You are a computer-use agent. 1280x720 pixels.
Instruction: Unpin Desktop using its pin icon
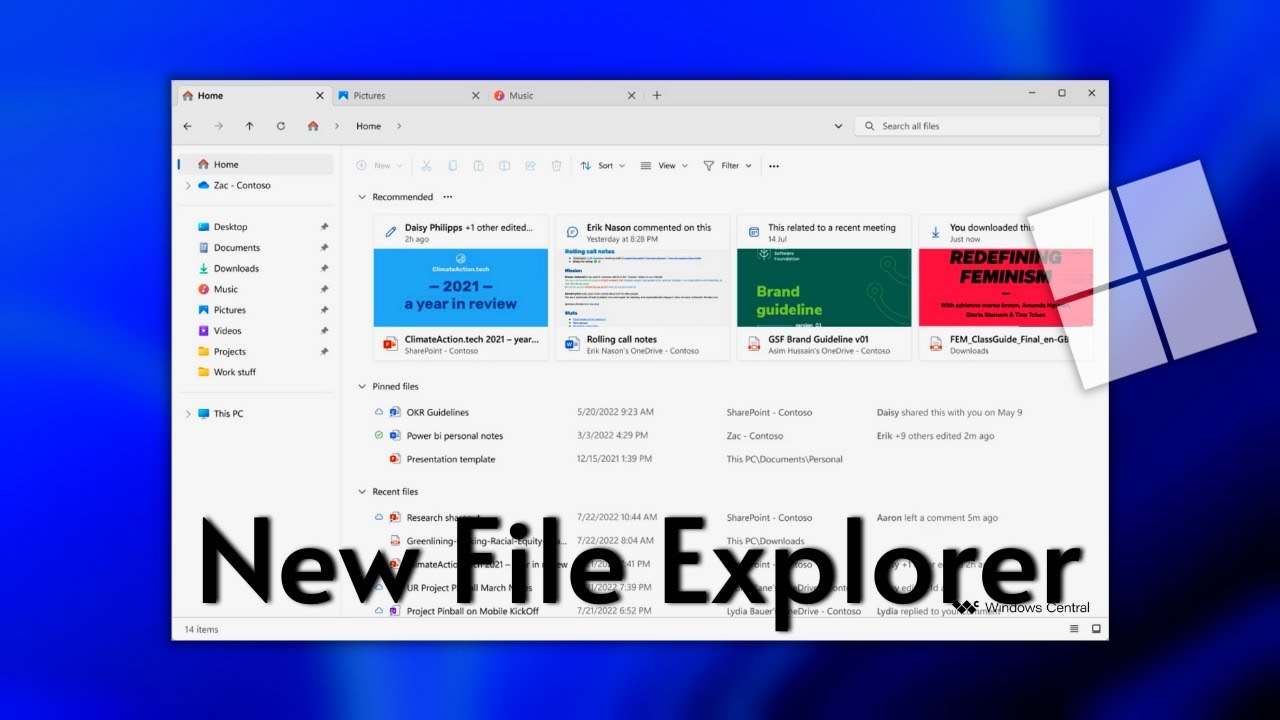click(x=324, y=227)
